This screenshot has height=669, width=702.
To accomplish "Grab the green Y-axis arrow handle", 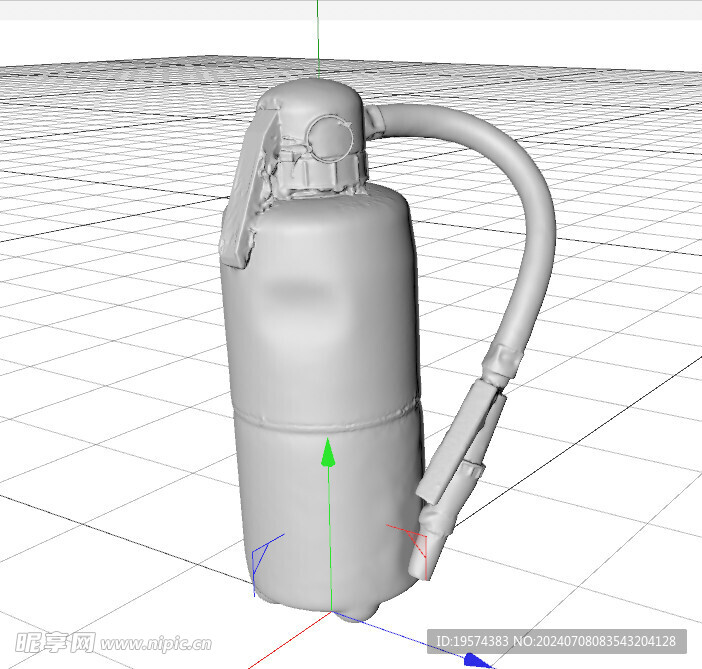I will (328, 452).
